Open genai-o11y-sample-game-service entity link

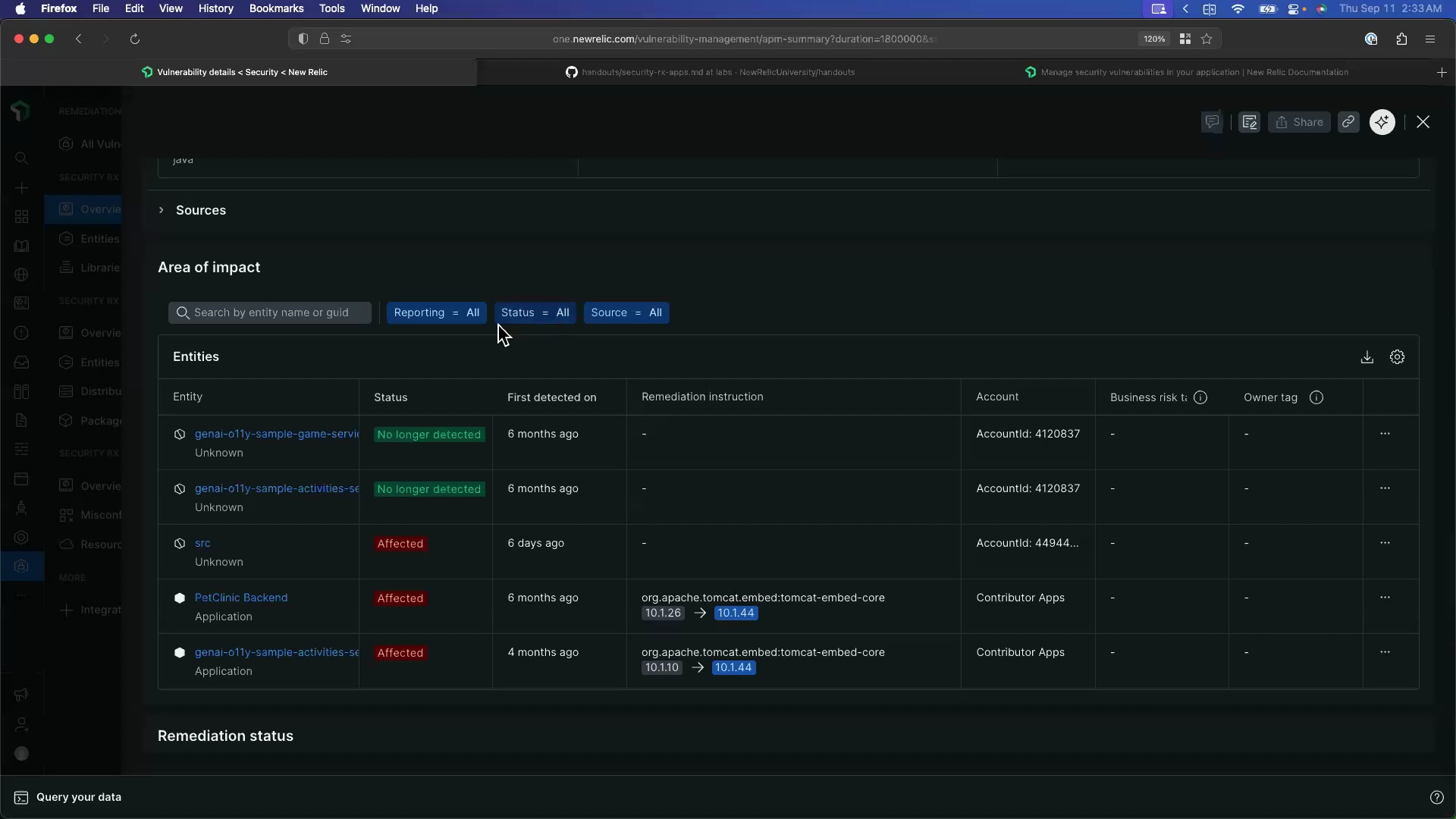277,434
